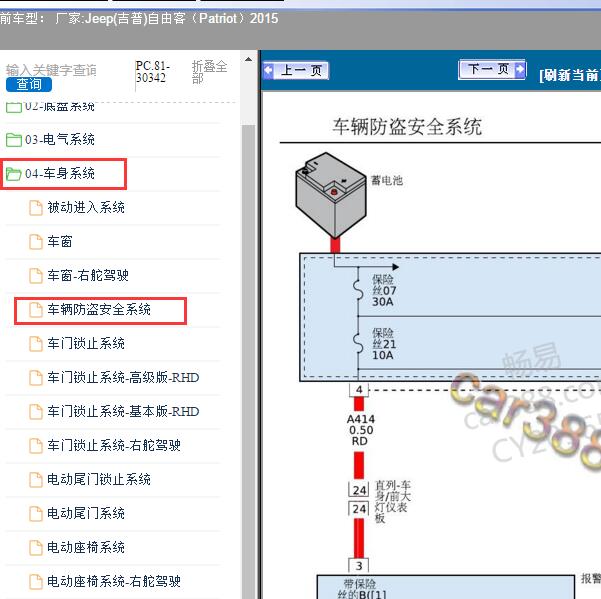Click the 03-电气系统 folder icon
The image size is (601, 599).
14,140
